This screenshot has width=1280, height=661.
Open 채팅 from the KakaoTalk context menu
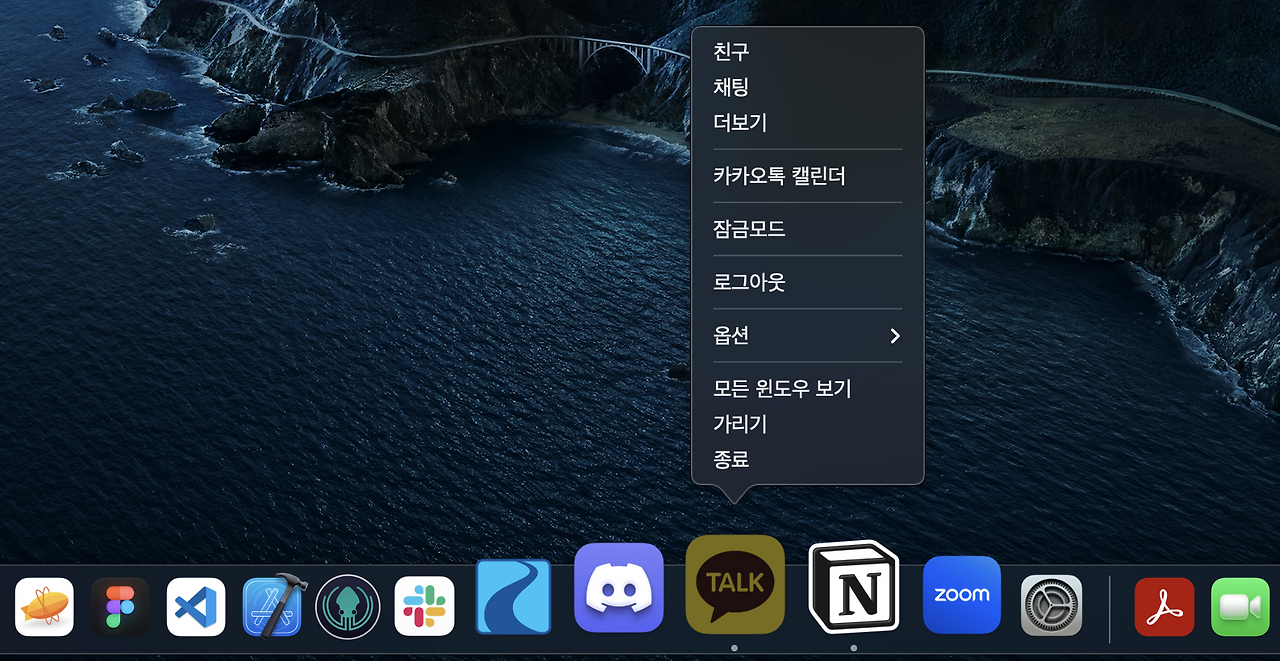coord(733,87)
